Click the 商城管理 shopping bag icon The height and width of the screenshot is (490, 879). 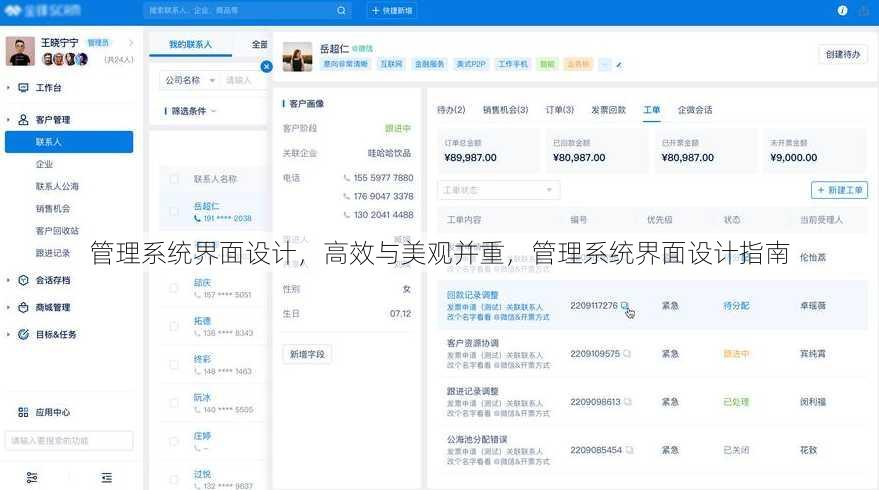point(24,307)
